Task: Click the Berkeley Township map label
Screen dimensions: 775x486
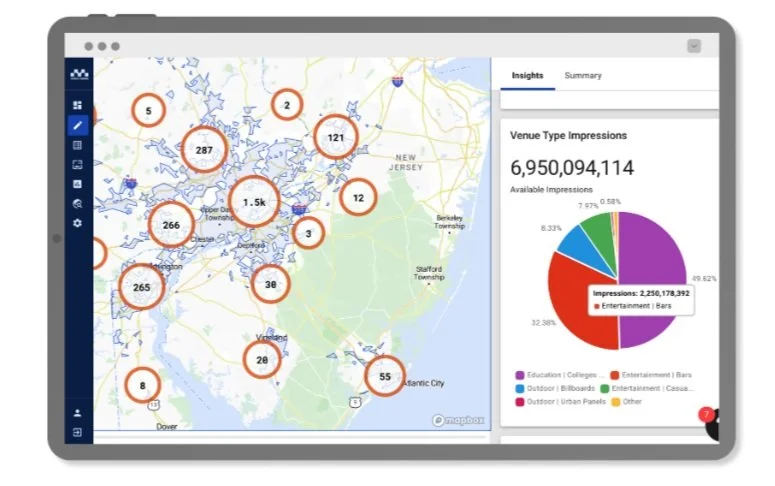Action: click(x=450, y=222)
